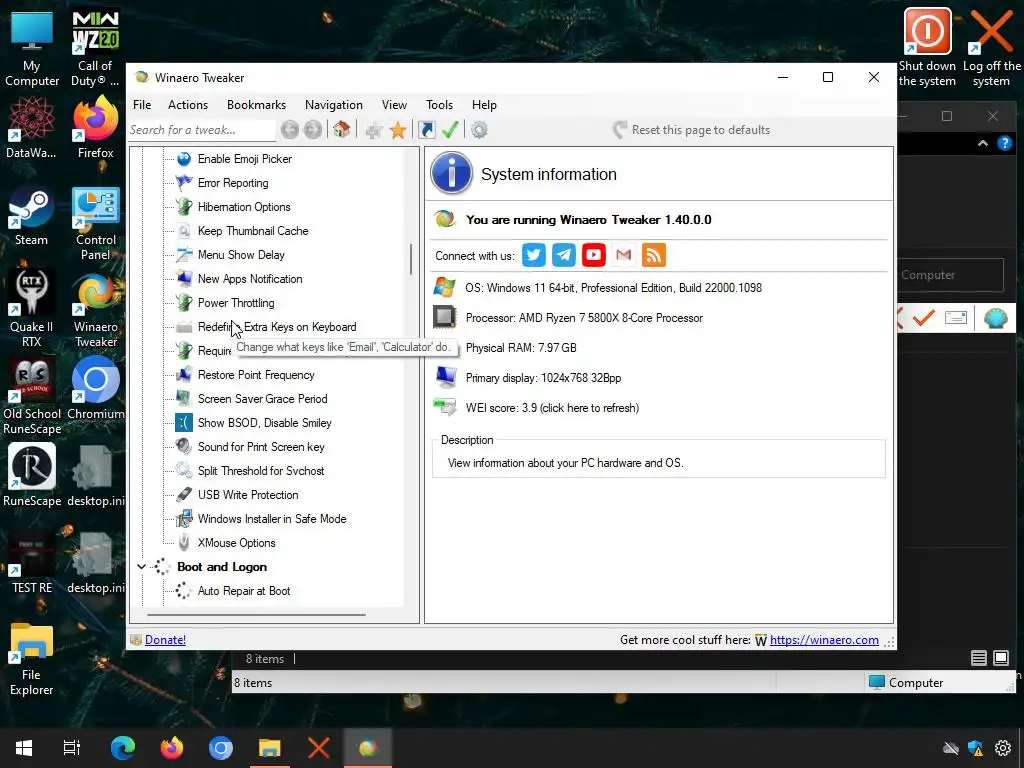This screenshot has height=768, width=1024.
Task: Select the Old School RuneScape desktop icon
Action: (31, 396)
